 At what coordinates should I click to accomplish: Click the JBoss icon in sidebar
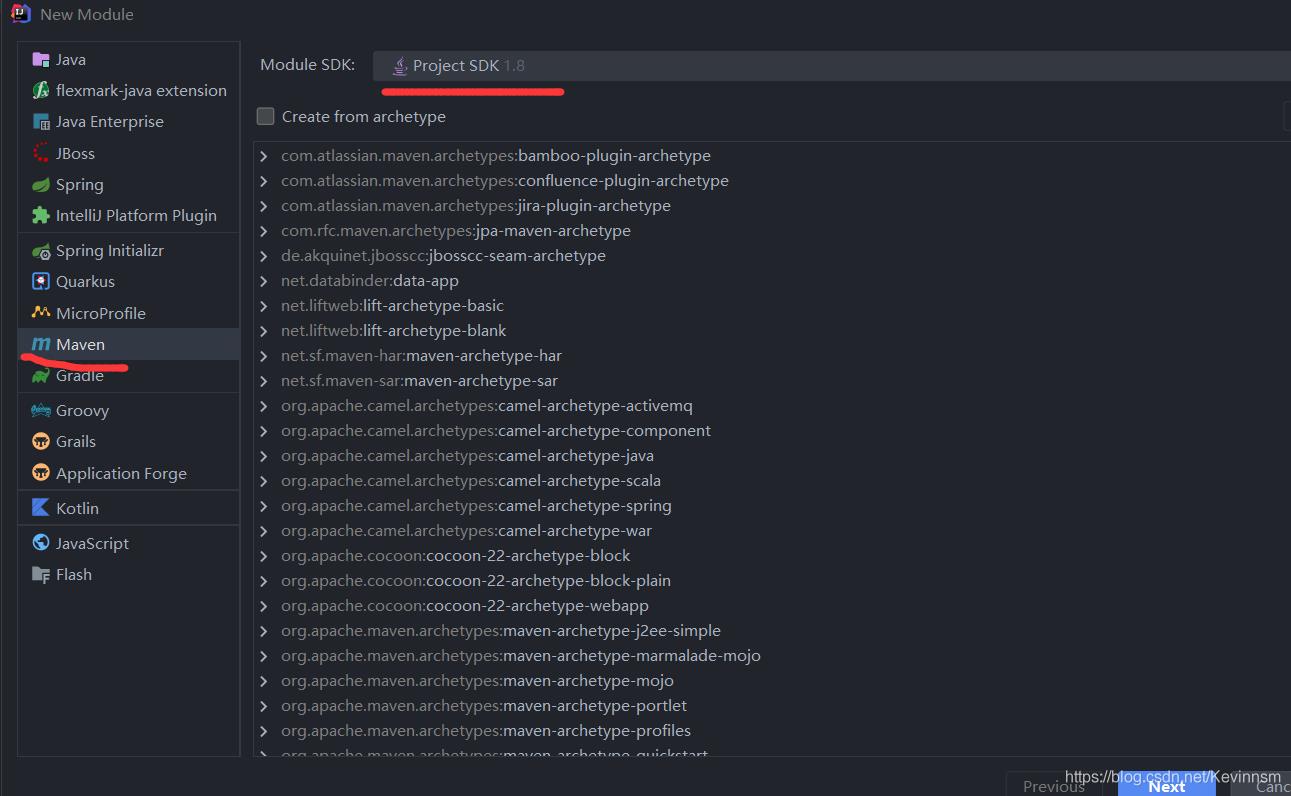coord(41,153)
